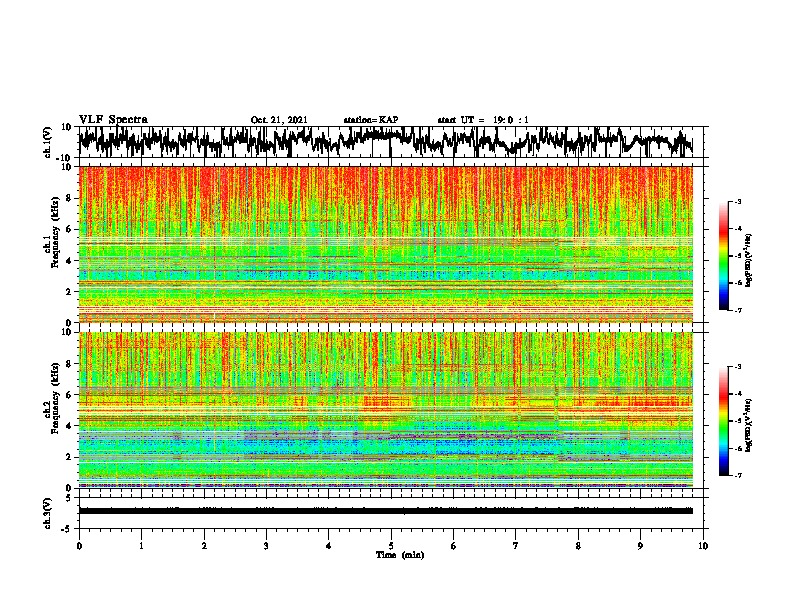
Task: Click the "8" kHz tick of ch.1 spectrogram
Action: click(69, 198)
